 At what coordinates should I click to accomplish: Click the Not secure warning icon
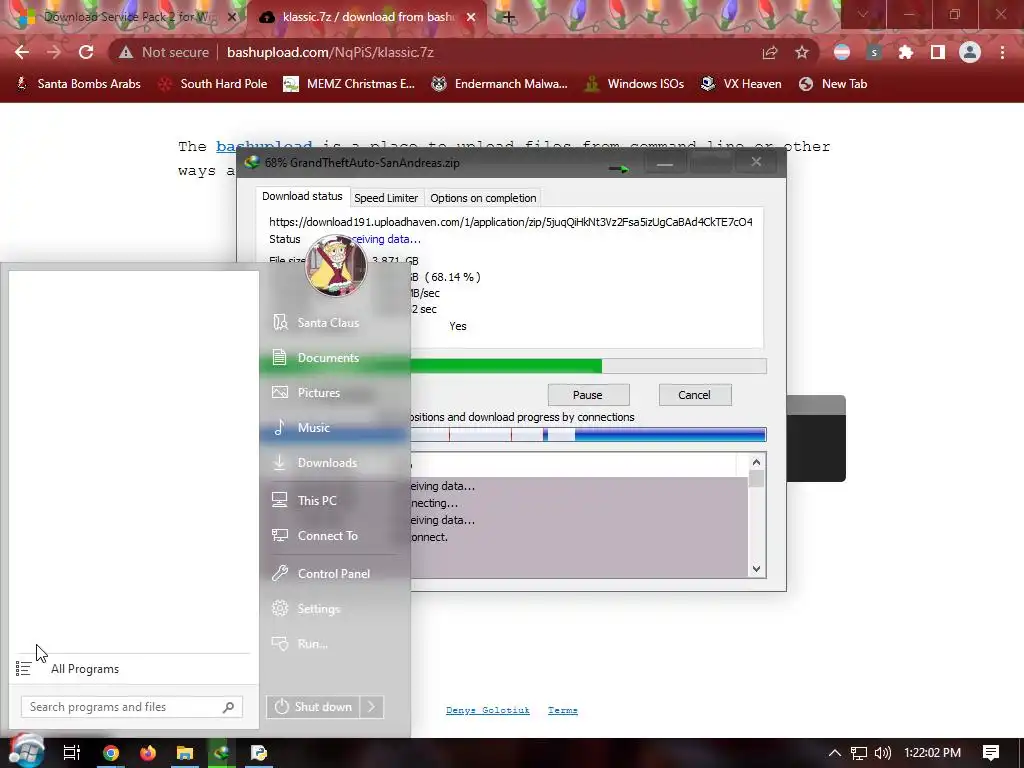coord(125,52)
